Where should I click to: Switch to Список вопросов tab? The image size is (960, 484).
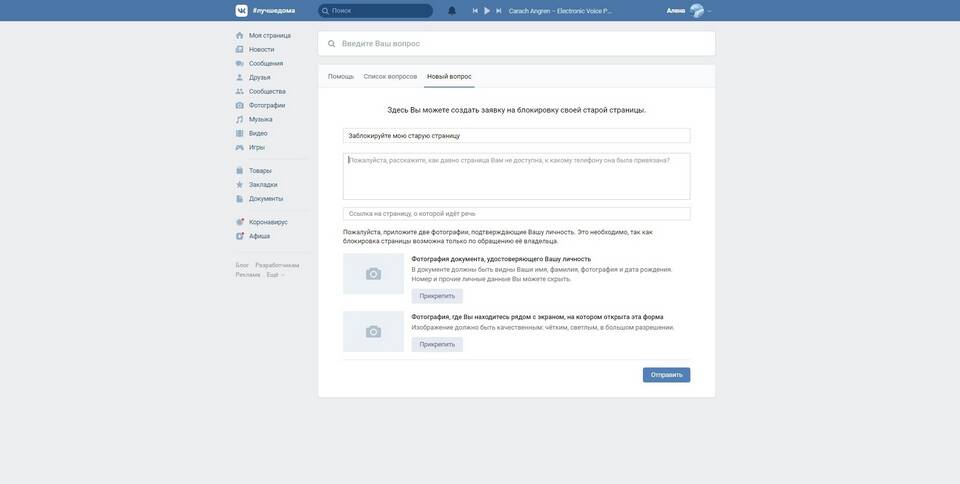[x=390, y=76]
